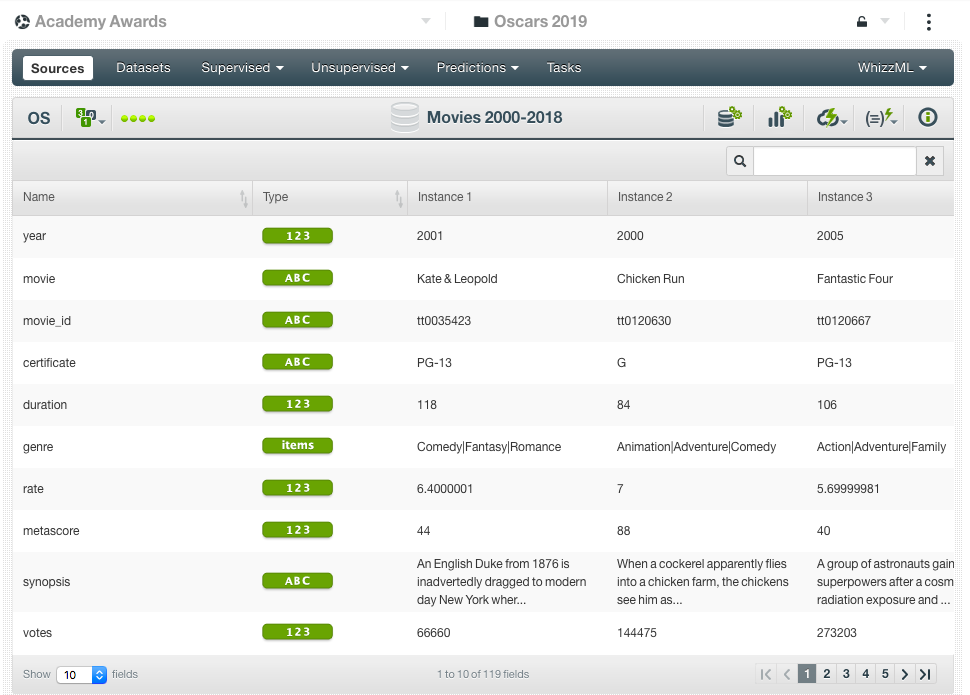The image size is (970, 695).
Task: Open the 1-click dataset icon
Action: [729, 117]
